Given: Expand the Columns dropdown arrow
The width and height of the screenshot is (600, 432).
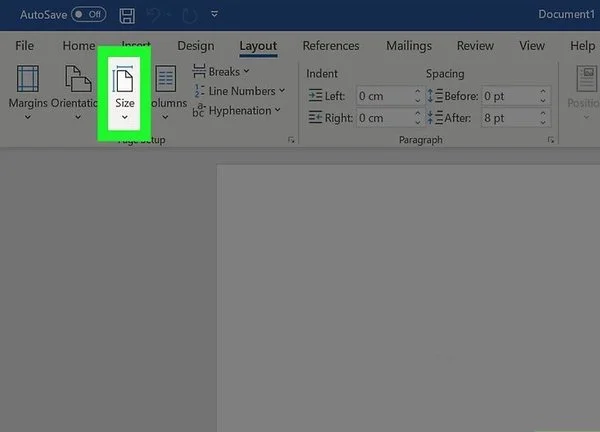Looking at the screenshot, I should tap(165, 117).
